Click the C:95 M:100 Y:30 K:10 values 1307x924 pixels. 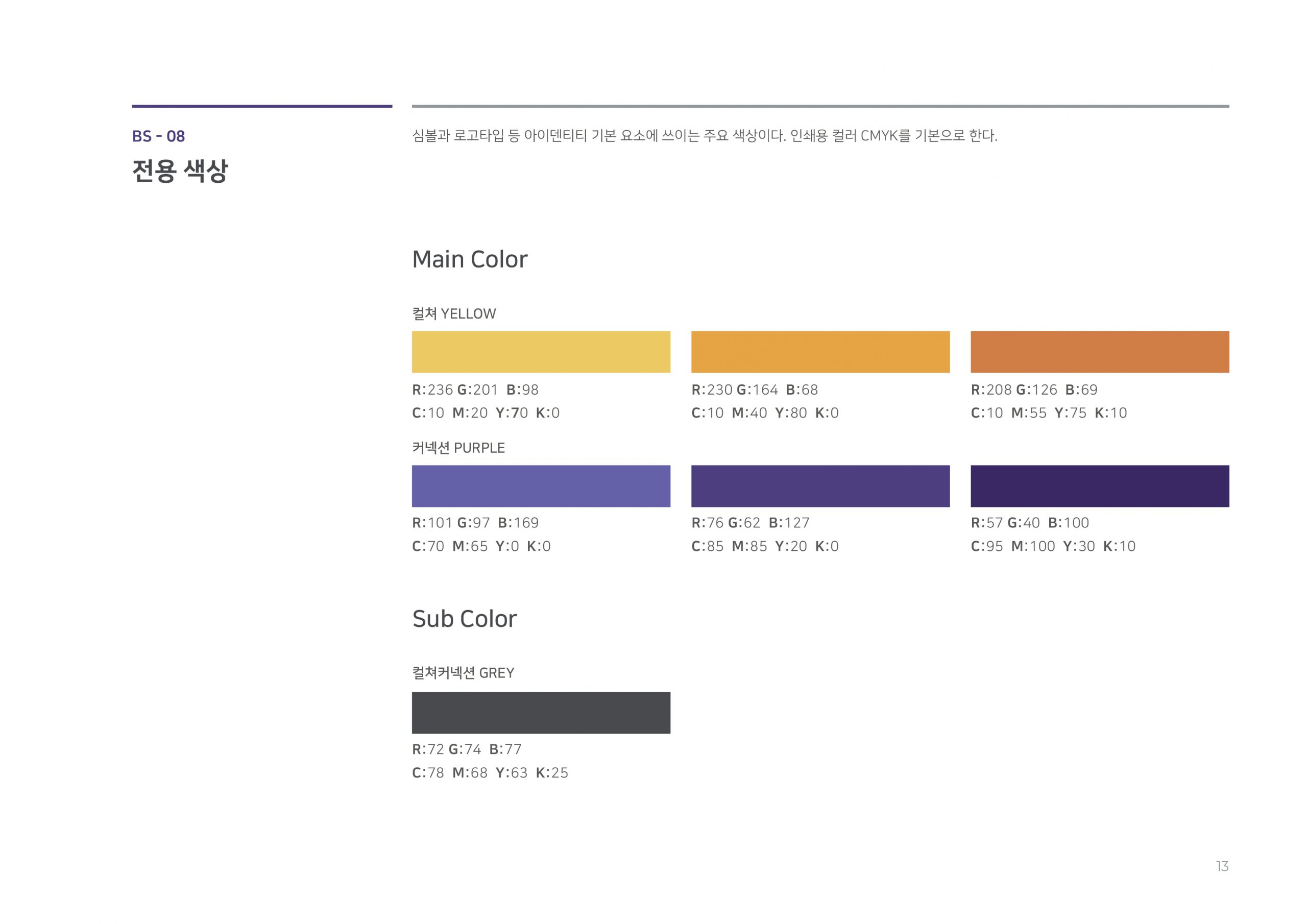[1053, 546]
